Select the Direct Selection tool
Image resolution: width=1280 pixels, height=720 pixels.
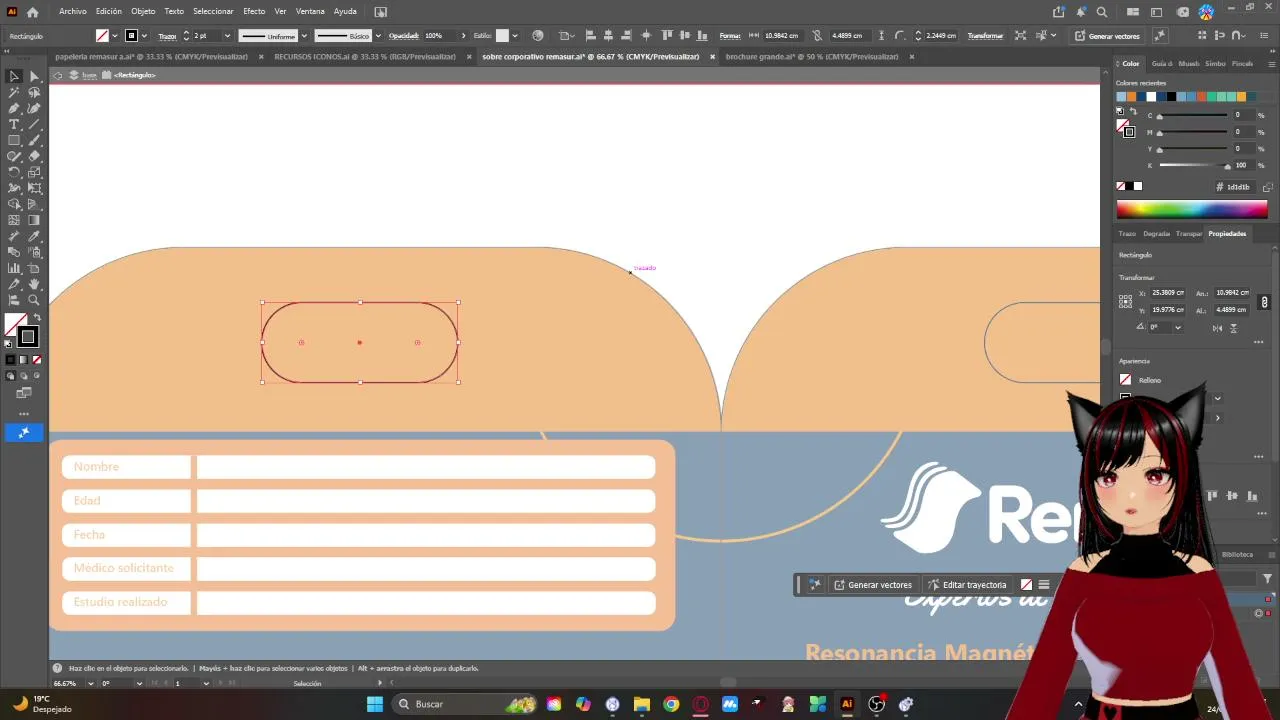click(x=34, y=76)
